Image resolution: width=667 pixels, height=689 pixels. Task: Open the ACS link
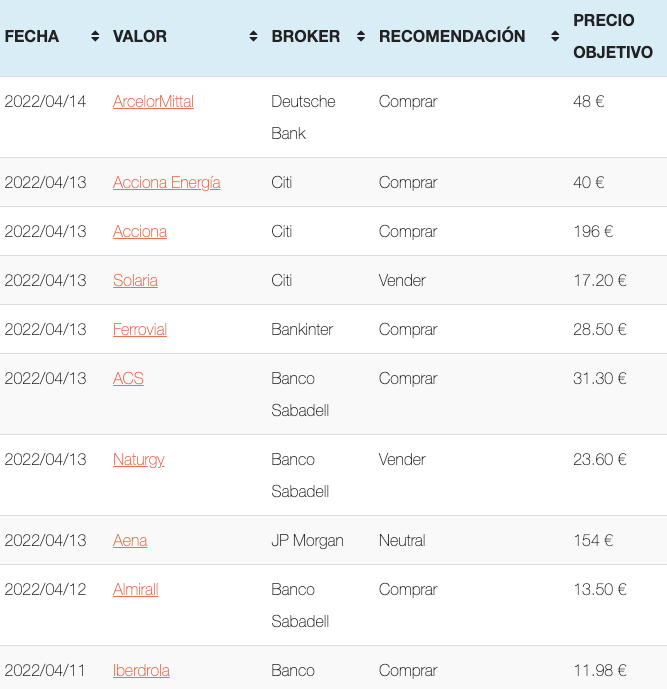click(x=128, y=378)
